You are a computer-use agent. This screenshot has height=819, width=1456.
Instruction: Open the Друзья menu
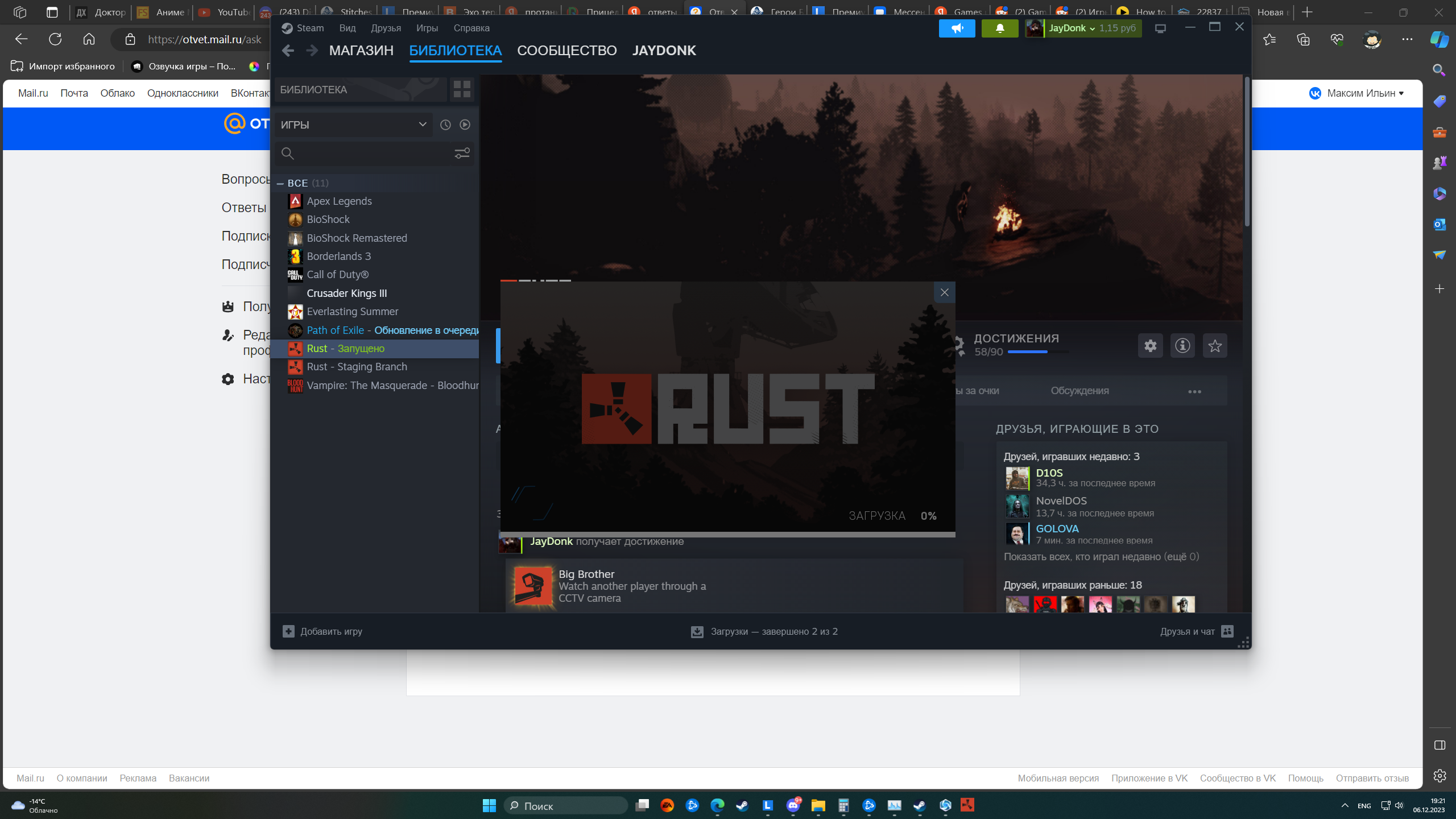click(x=386, y=28)
